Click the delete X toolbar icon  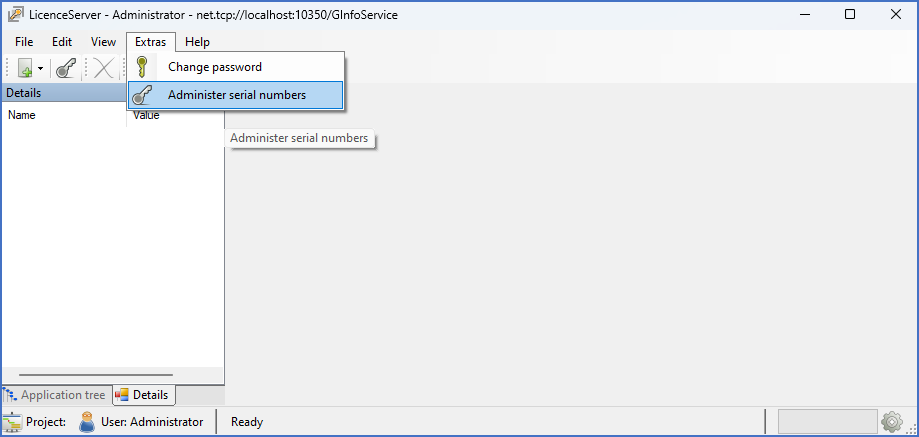(x=104, y=69)
